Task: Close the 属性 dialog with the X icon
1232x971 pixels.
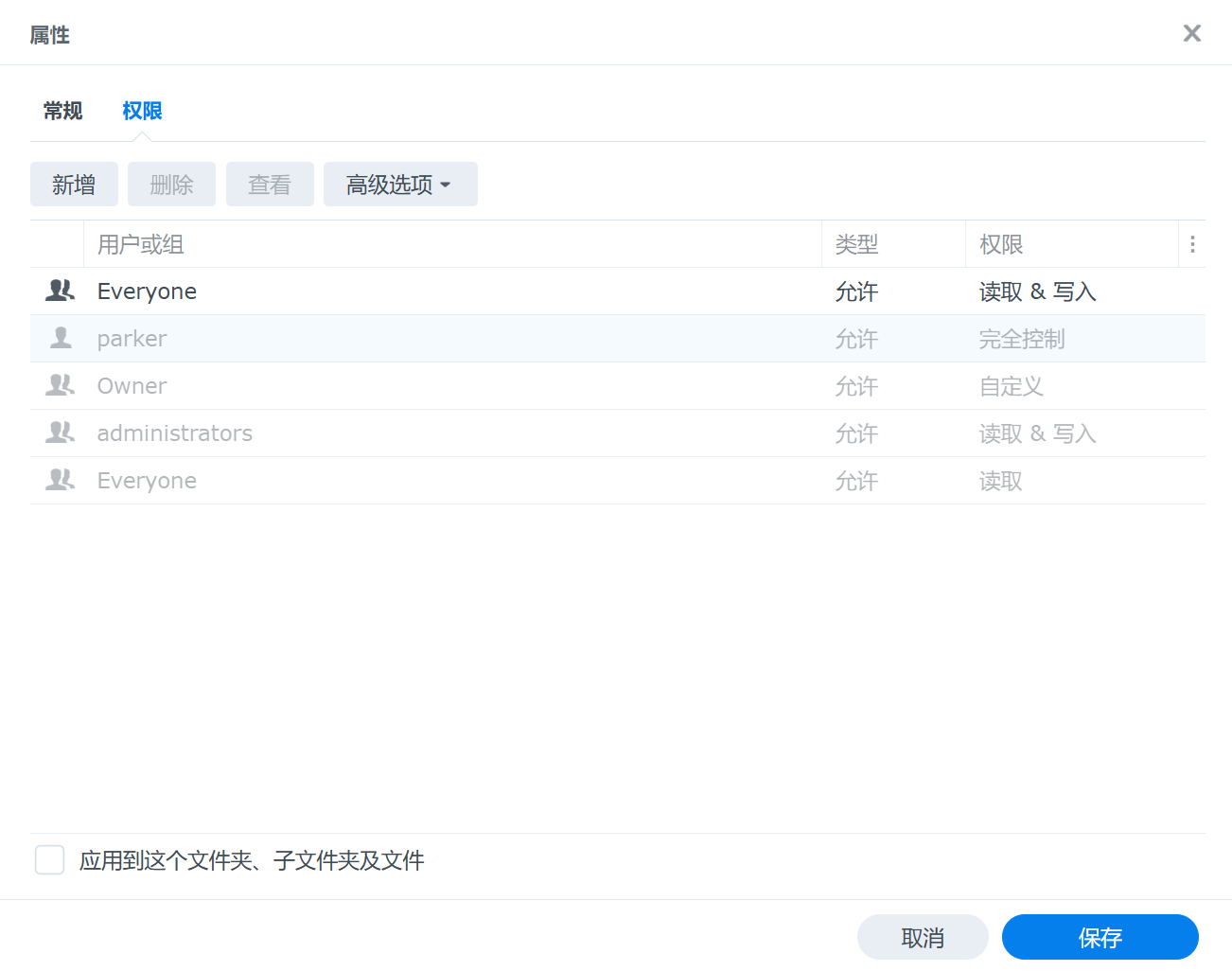Action: tap(1191, 33)
